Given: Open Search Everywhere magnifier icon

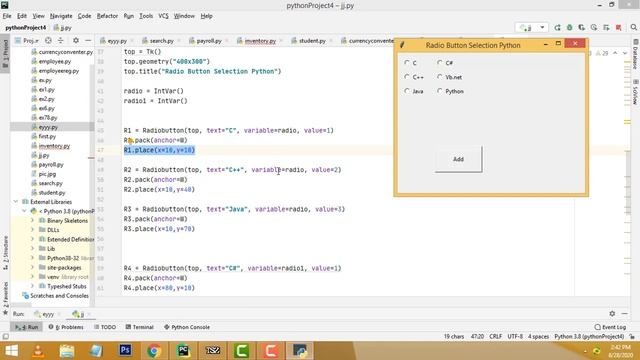Looking at the screenshot, I should 633,27.
